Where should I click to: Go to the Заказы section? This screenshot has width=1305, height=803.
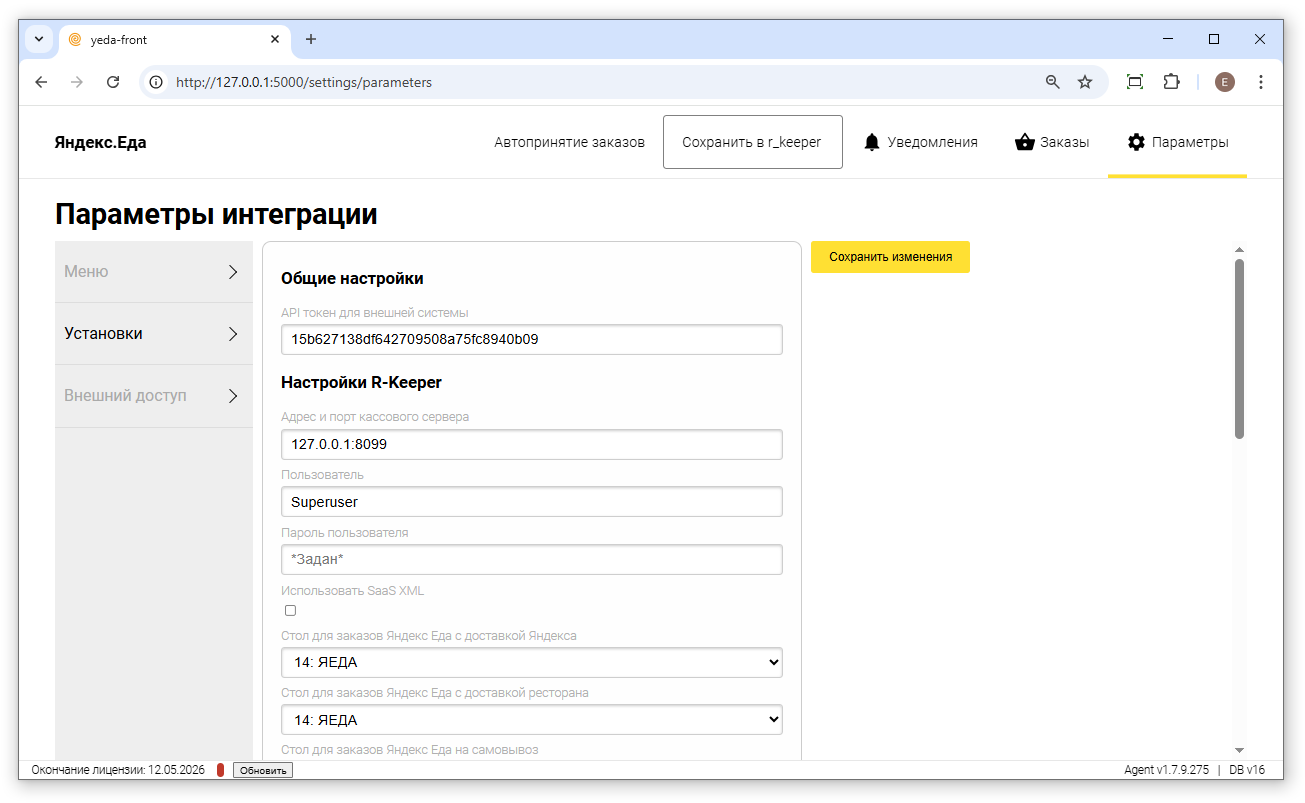pos(1052,142)
